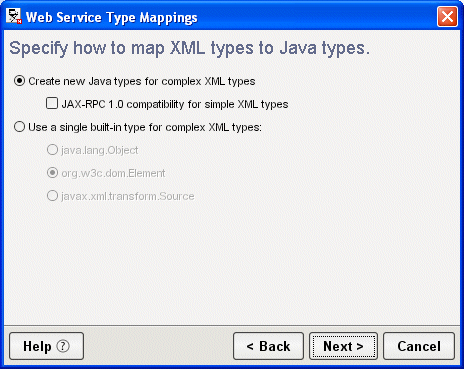Click the 'Specify how to map XML types' heading
This screenshot has width=464, height=369.
(x=189, y=48)
